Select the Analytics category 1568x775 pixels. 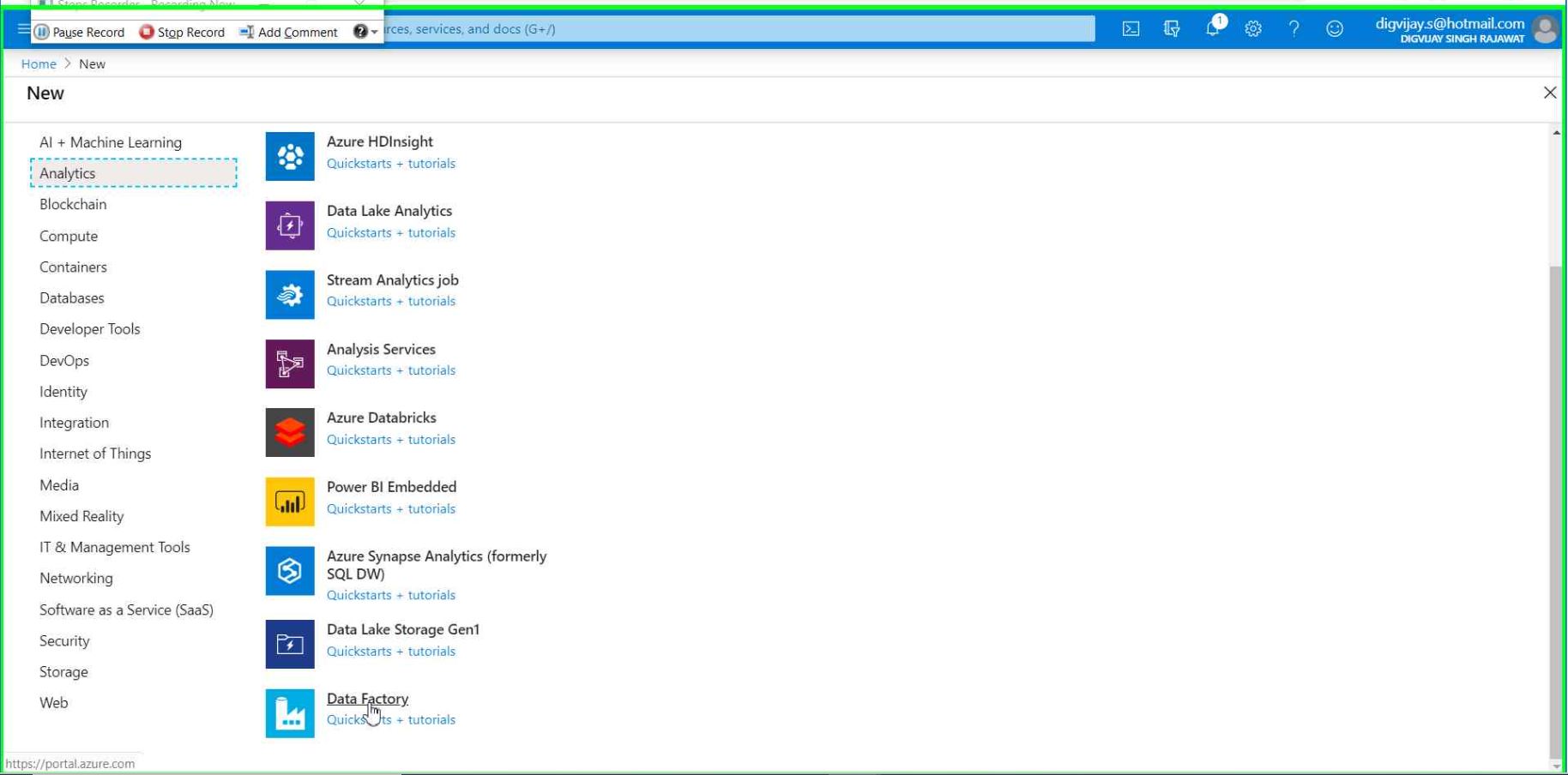(x=134, y=173)
